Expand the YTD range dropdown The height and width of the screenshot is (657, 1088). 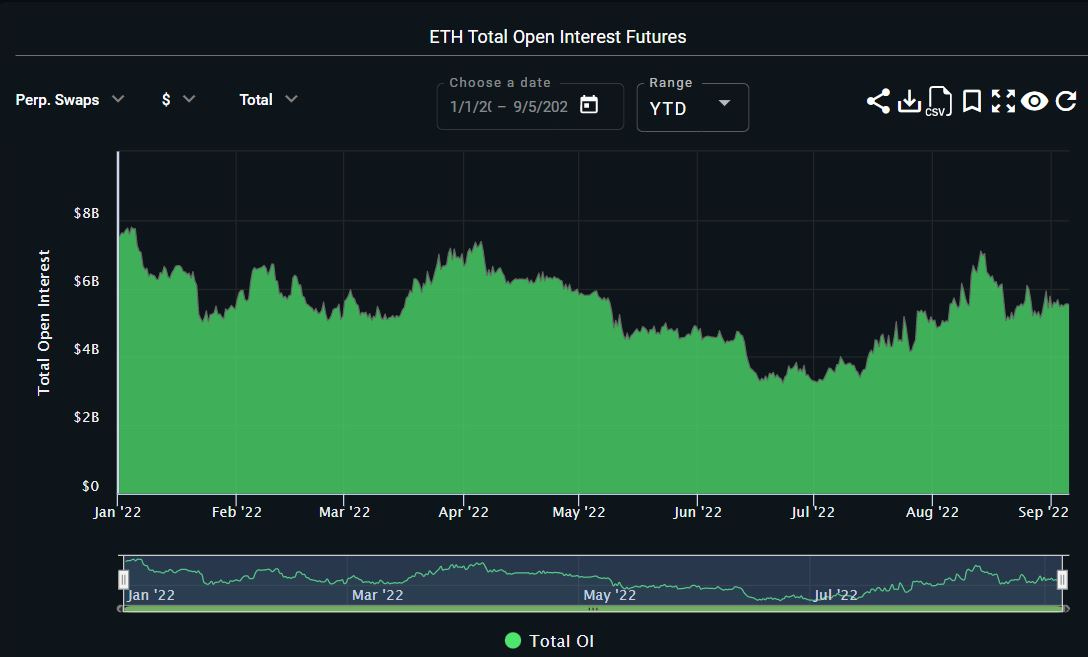[x=692, y=108]
